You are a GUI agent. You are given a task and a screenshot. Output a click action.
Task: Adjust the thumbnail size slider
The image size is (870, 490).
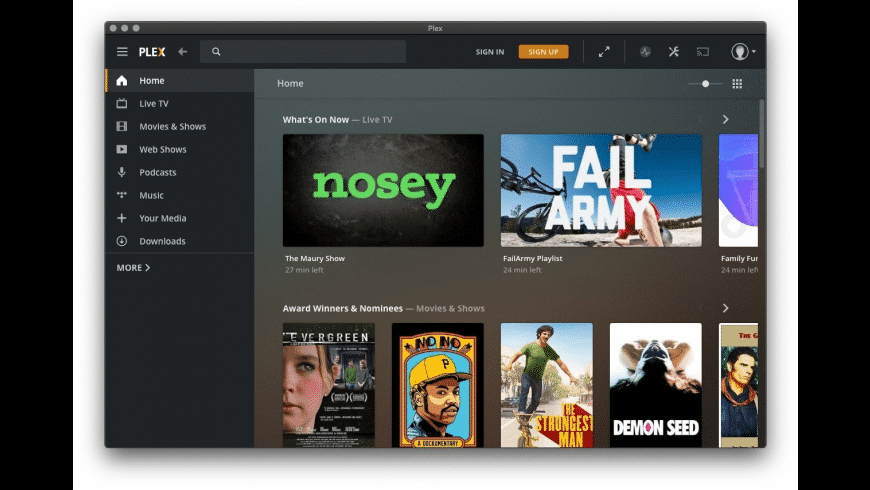[705, 84]
